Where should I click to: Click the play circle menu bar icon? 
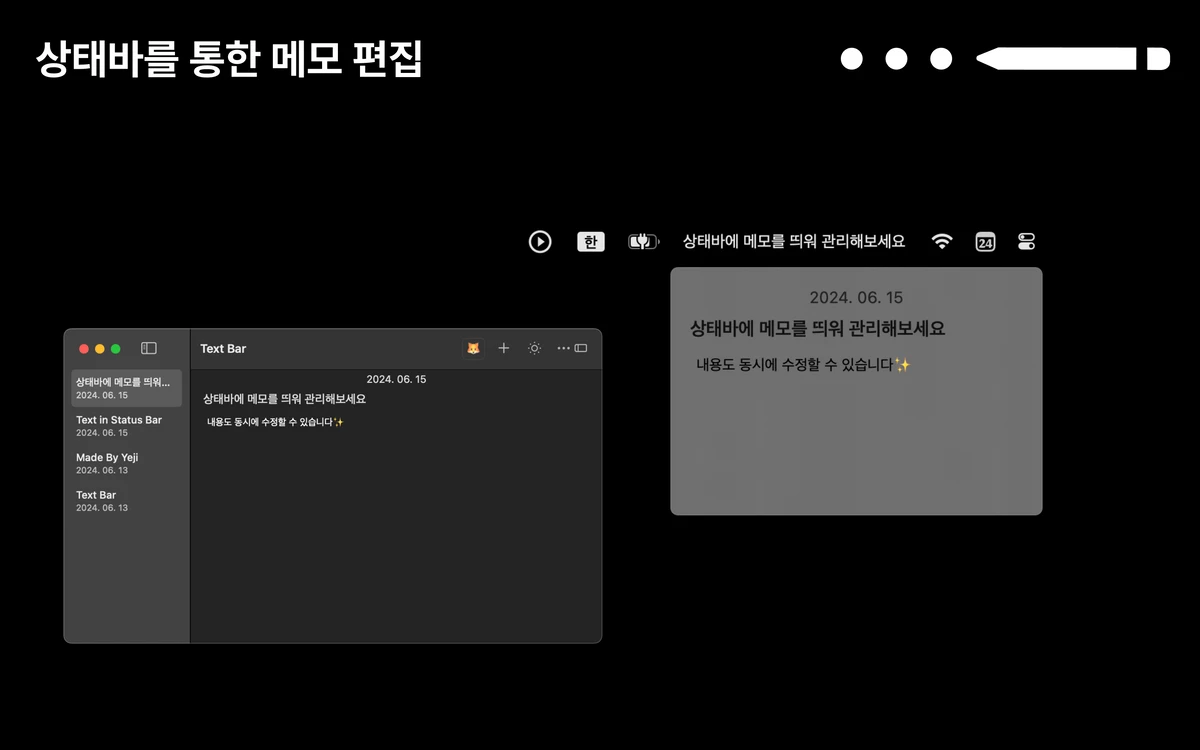coord(540,241)
